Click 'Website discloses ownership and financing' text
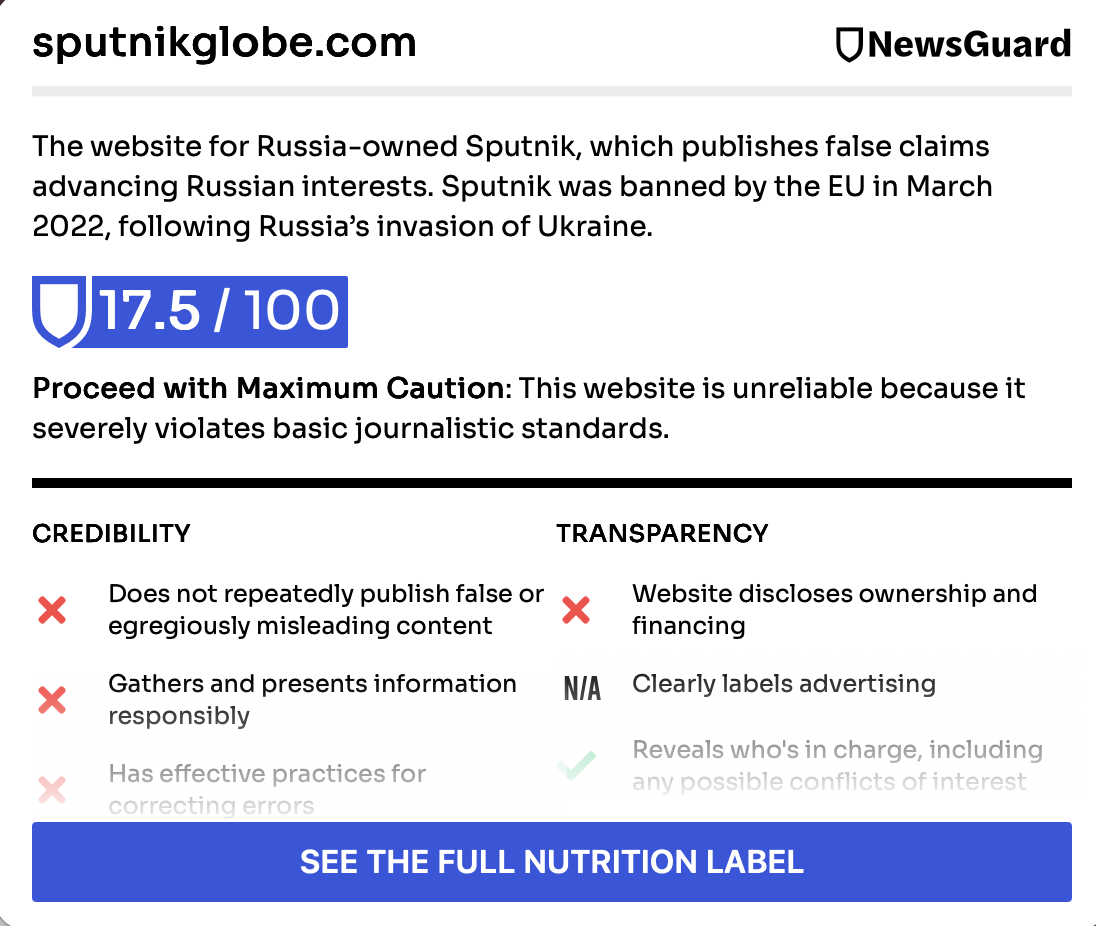1096x926 pixels. 834,609
